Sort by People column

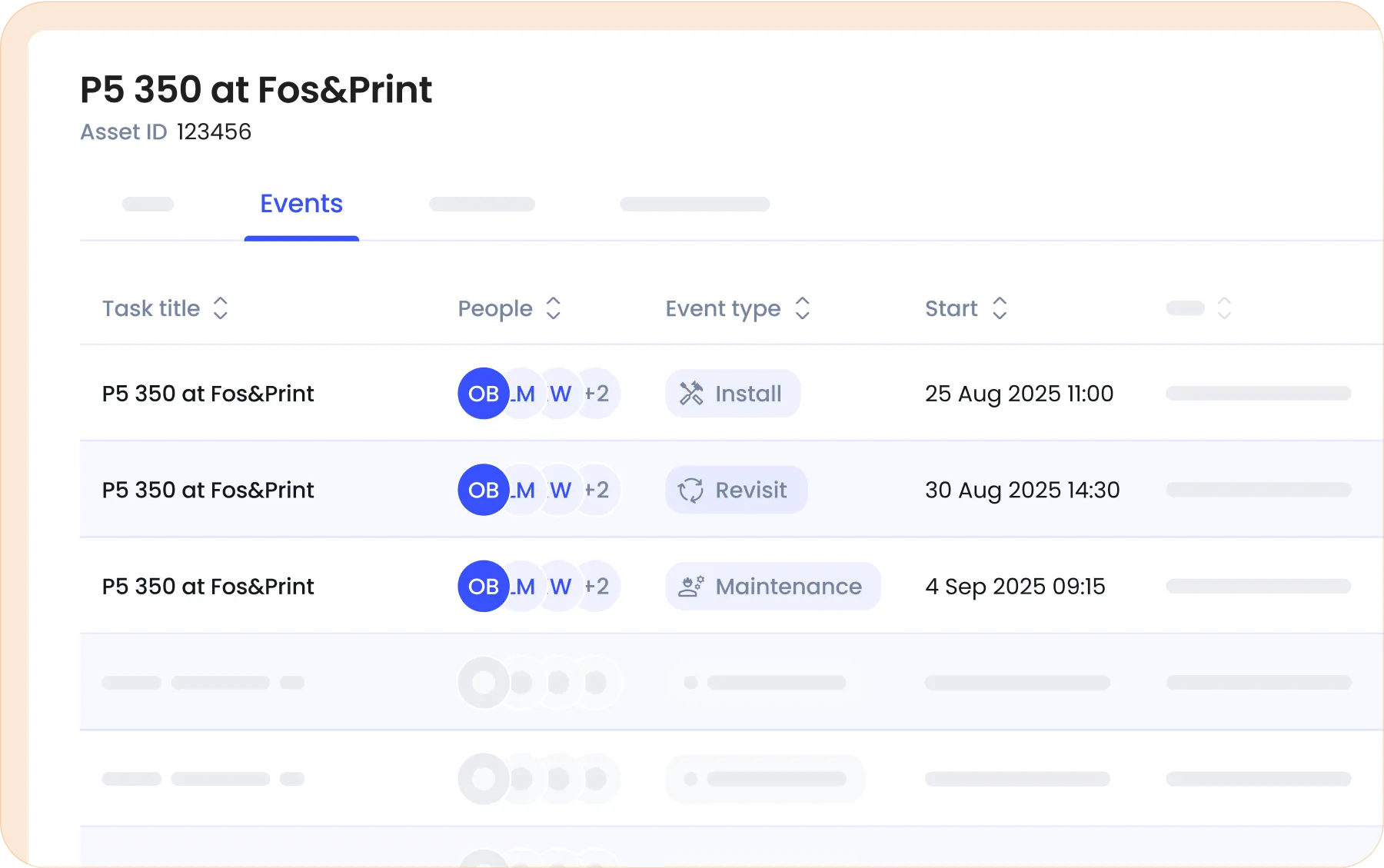pyautogui.click(x=554, y=308)
